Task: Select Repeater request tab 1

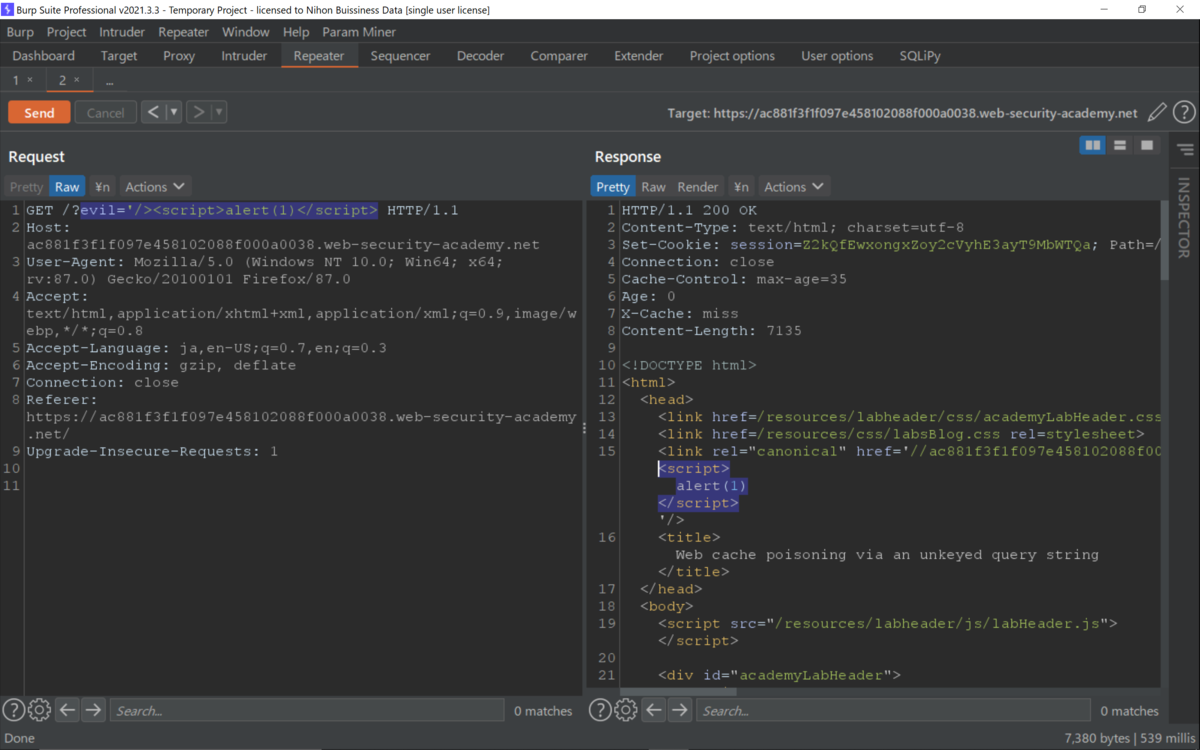Action: point(16,80)
